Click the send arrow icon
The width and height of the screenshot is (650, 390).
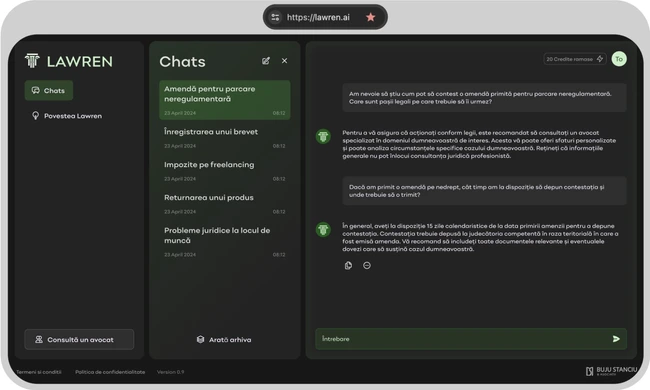616,339
